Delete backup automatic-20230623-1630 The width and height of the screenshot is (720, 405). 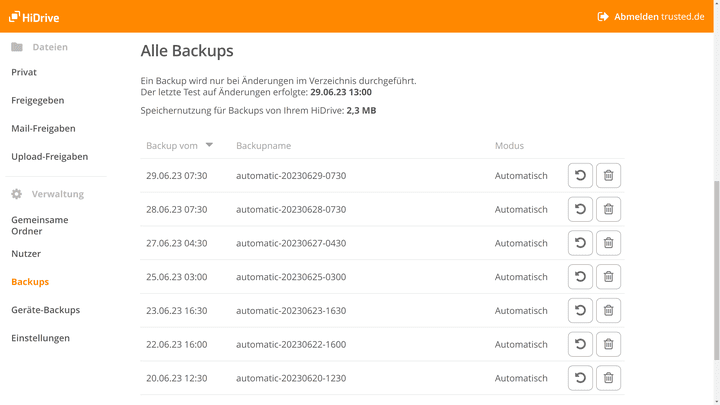(608, 310)
